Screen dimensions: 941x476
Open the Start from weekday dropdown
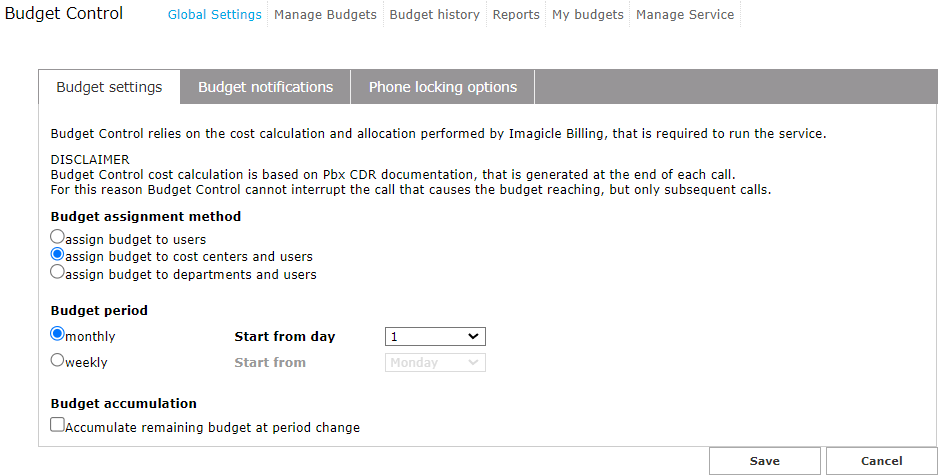pos(435,363)
